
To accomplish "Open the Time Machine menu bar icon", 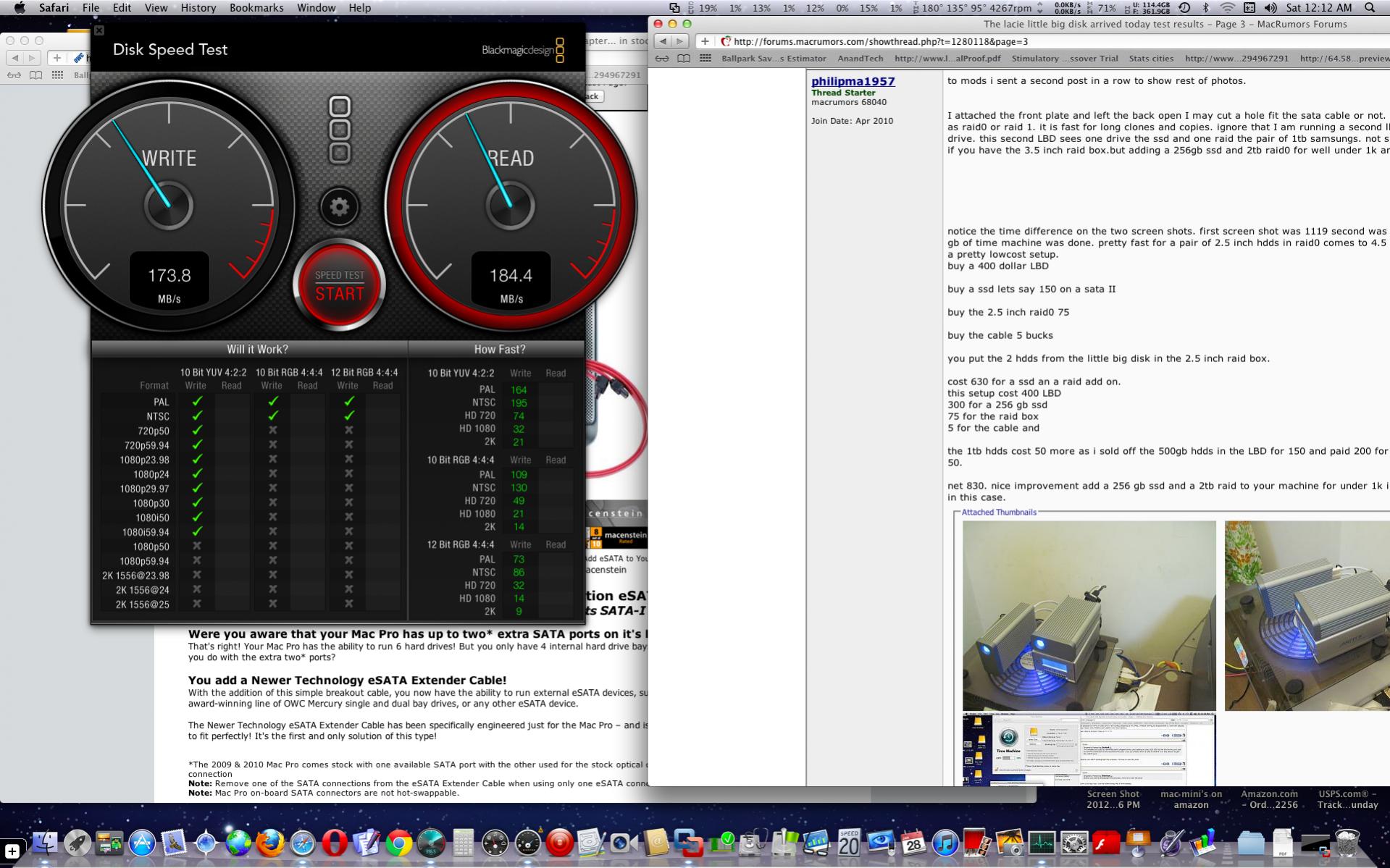I will tap(1184, 8).
